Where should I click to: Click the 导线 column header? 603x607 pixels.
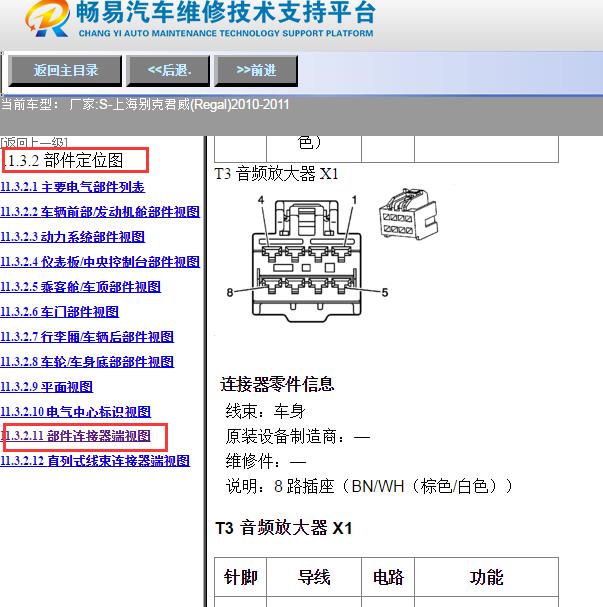pos(314,577)
